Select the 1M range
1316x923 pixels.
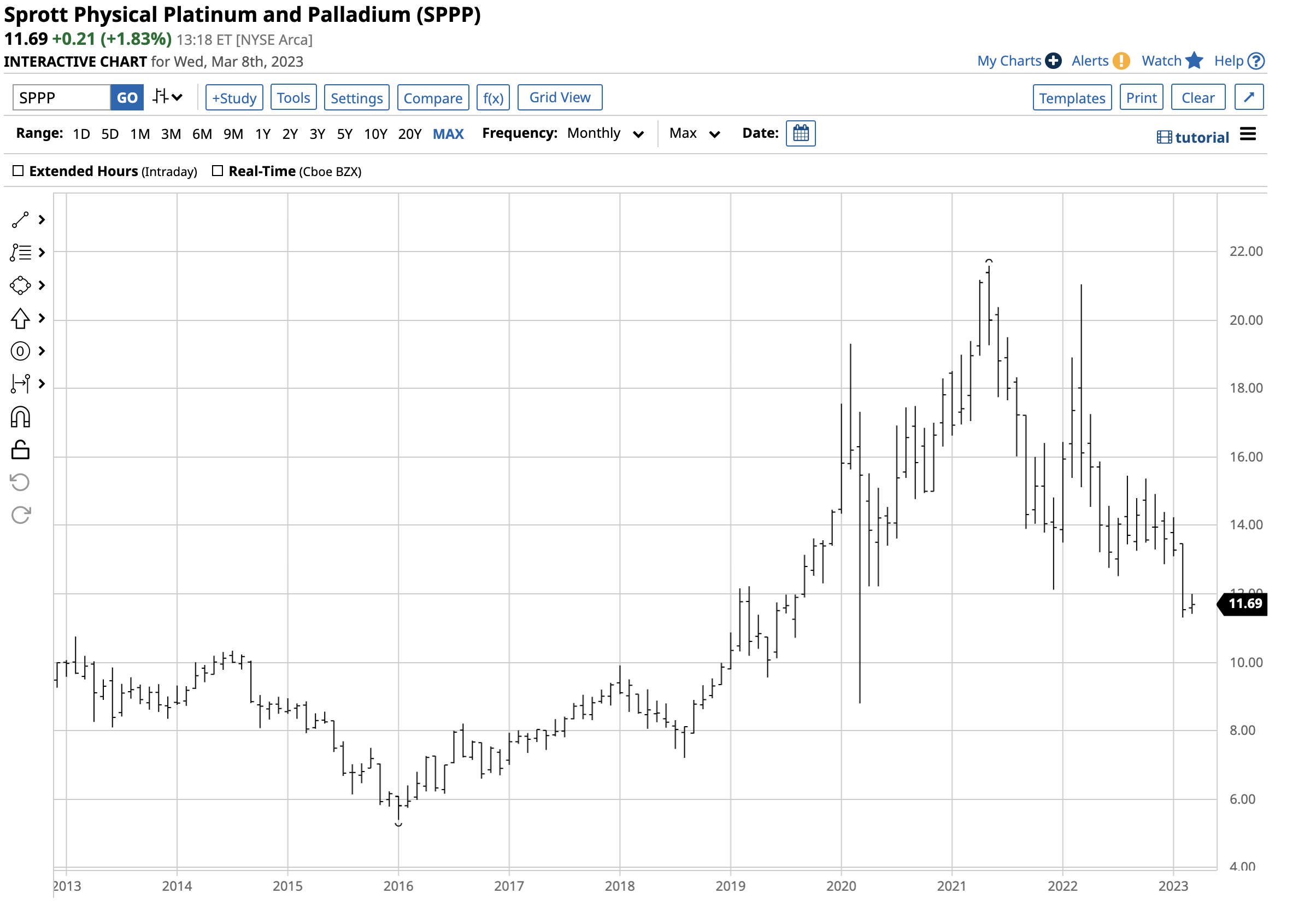pos(140,134)
